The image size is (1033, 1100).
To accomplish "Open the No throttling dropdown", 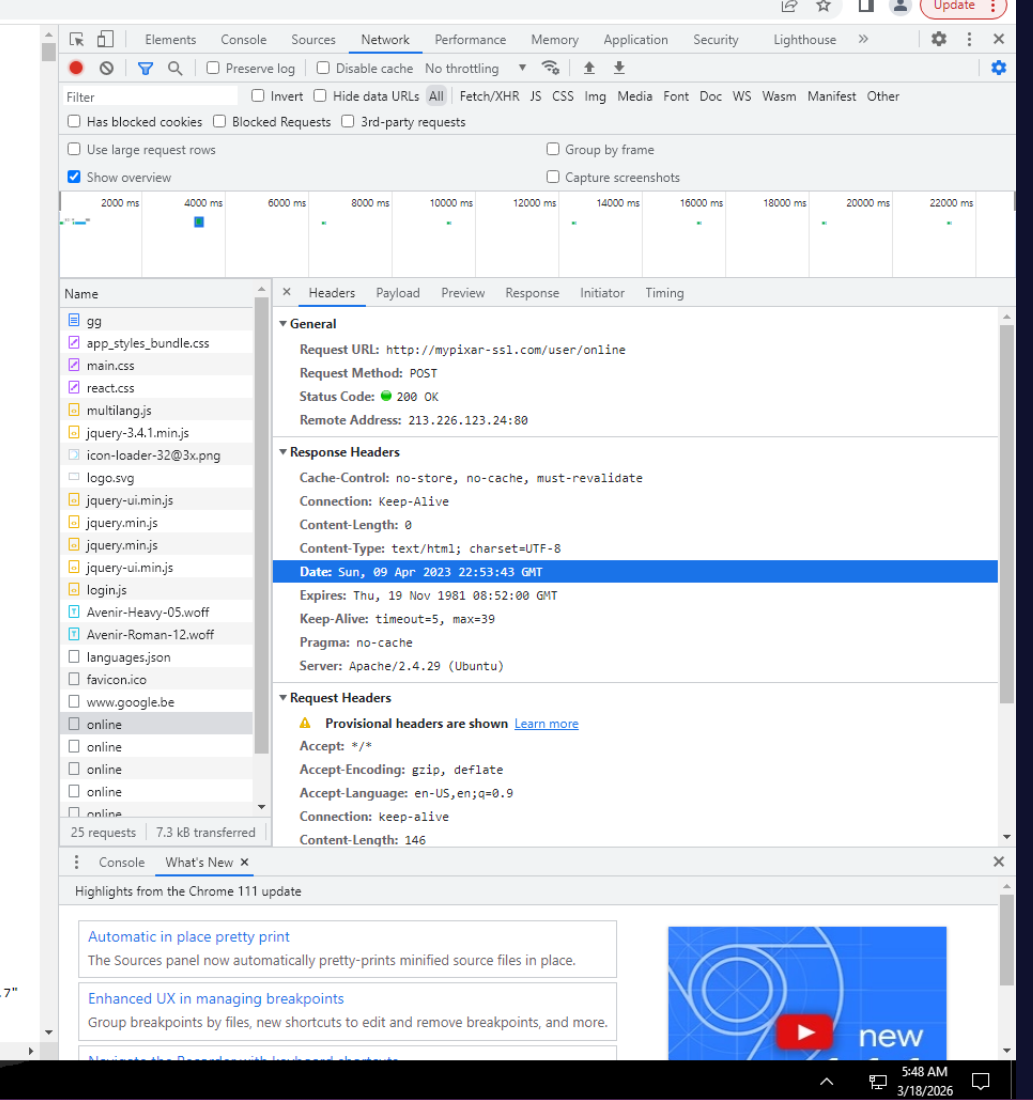I will tap(475, 68).
